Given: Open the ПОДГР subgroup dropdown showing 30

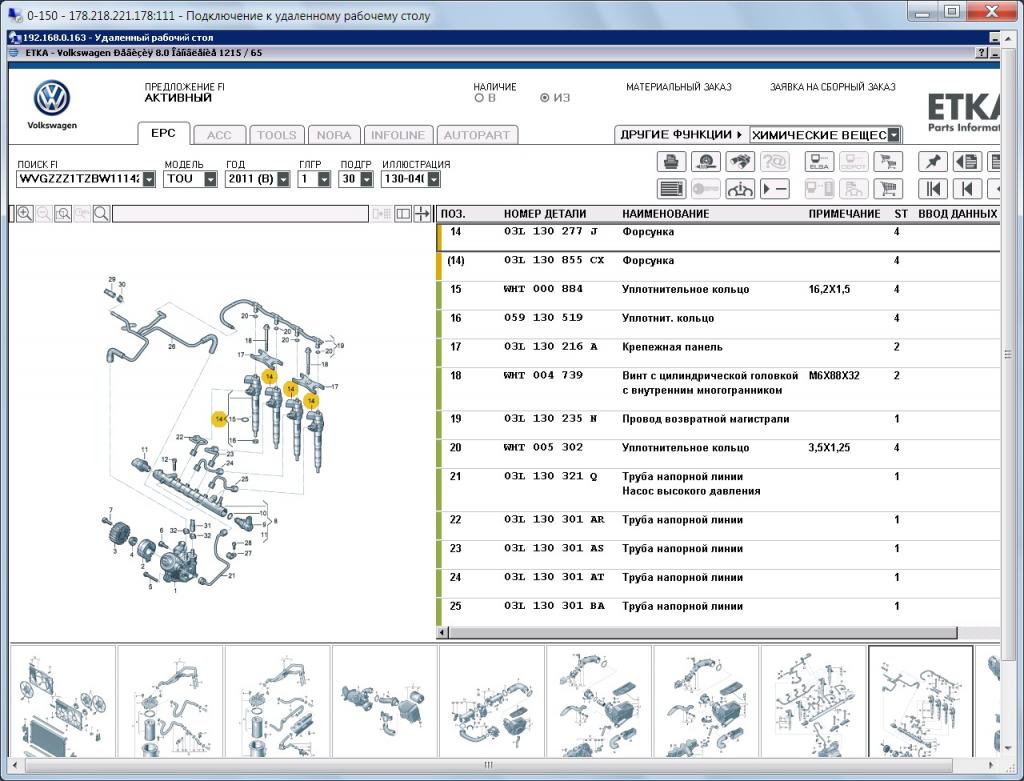Looking at the screenshot, I should tap(366, 179).
